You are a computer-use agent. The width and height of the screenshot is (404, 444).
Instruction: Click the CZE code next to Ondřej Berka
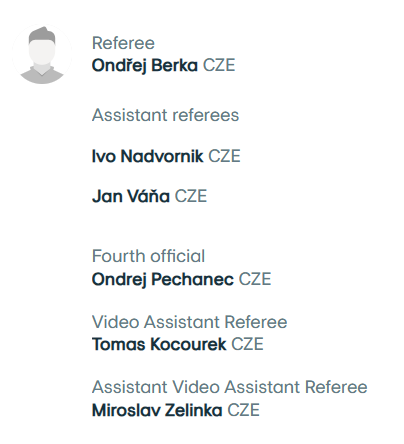point(219,65)
